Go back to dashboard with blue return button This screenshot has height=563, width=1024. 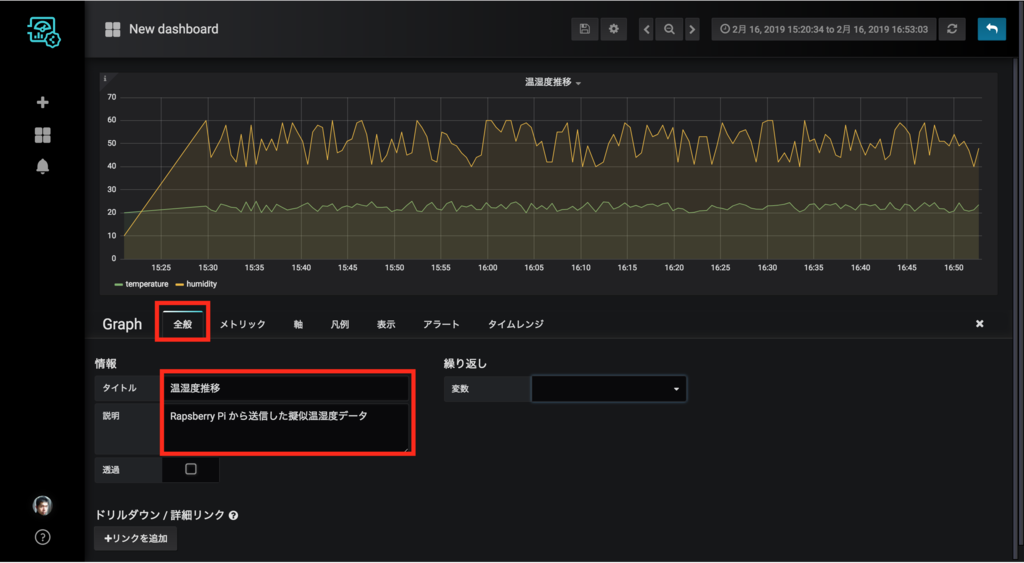(992, 29)
